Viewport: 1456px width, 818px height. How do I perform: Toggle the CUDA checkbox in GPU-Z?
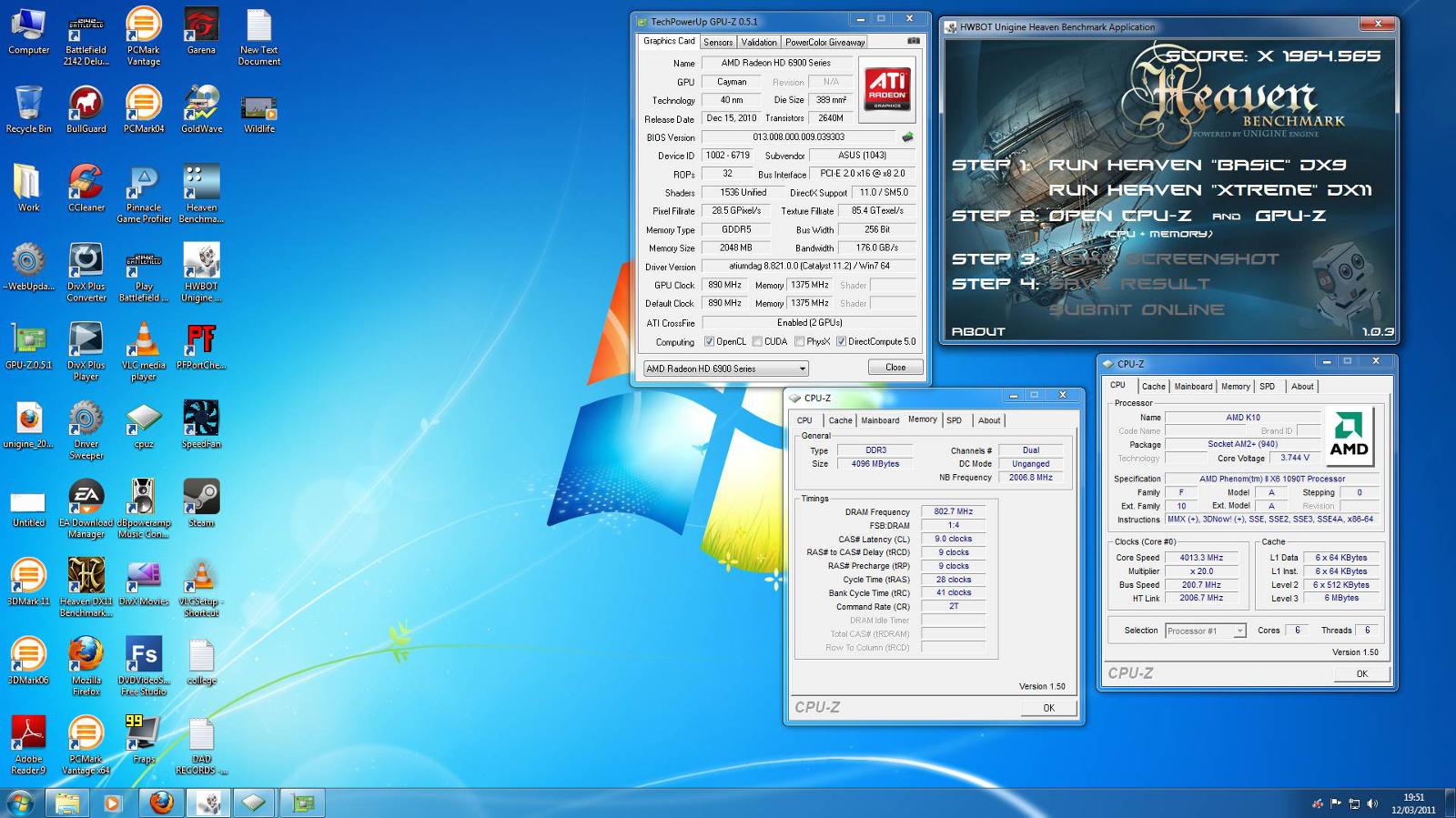pyautogui.click(x=757, y=342)
